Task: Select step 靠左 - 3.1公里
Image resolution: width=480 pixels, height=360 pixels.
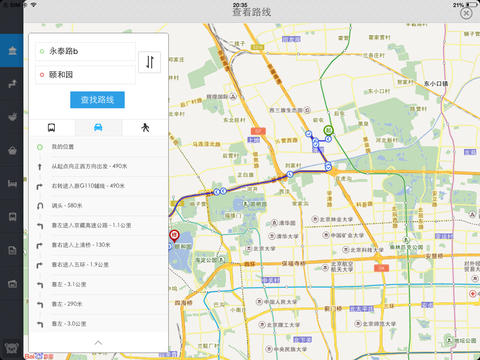Action: pos(98,284)
